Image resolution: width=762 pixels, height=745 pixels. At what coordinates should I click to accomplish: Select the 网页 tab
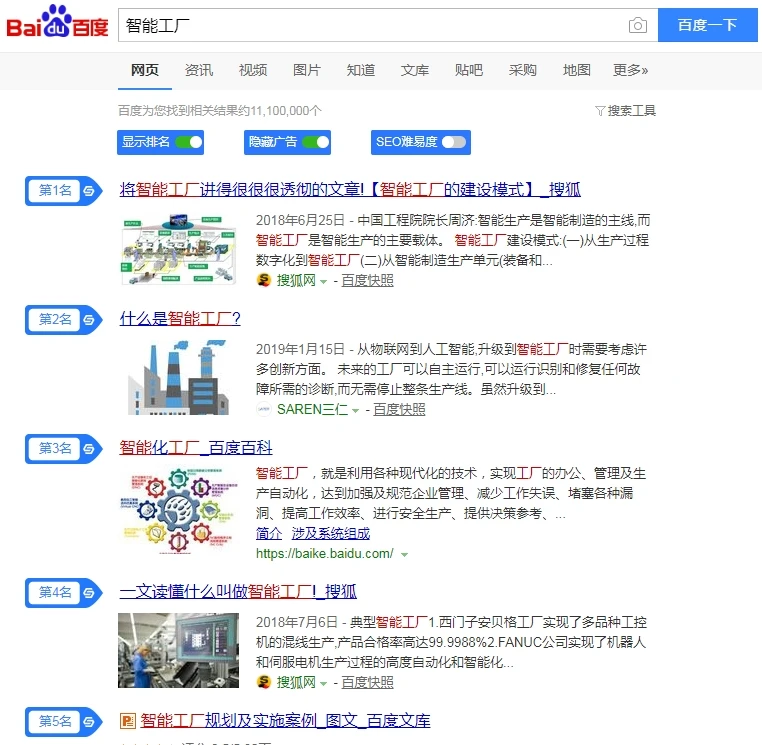point(145,70)
